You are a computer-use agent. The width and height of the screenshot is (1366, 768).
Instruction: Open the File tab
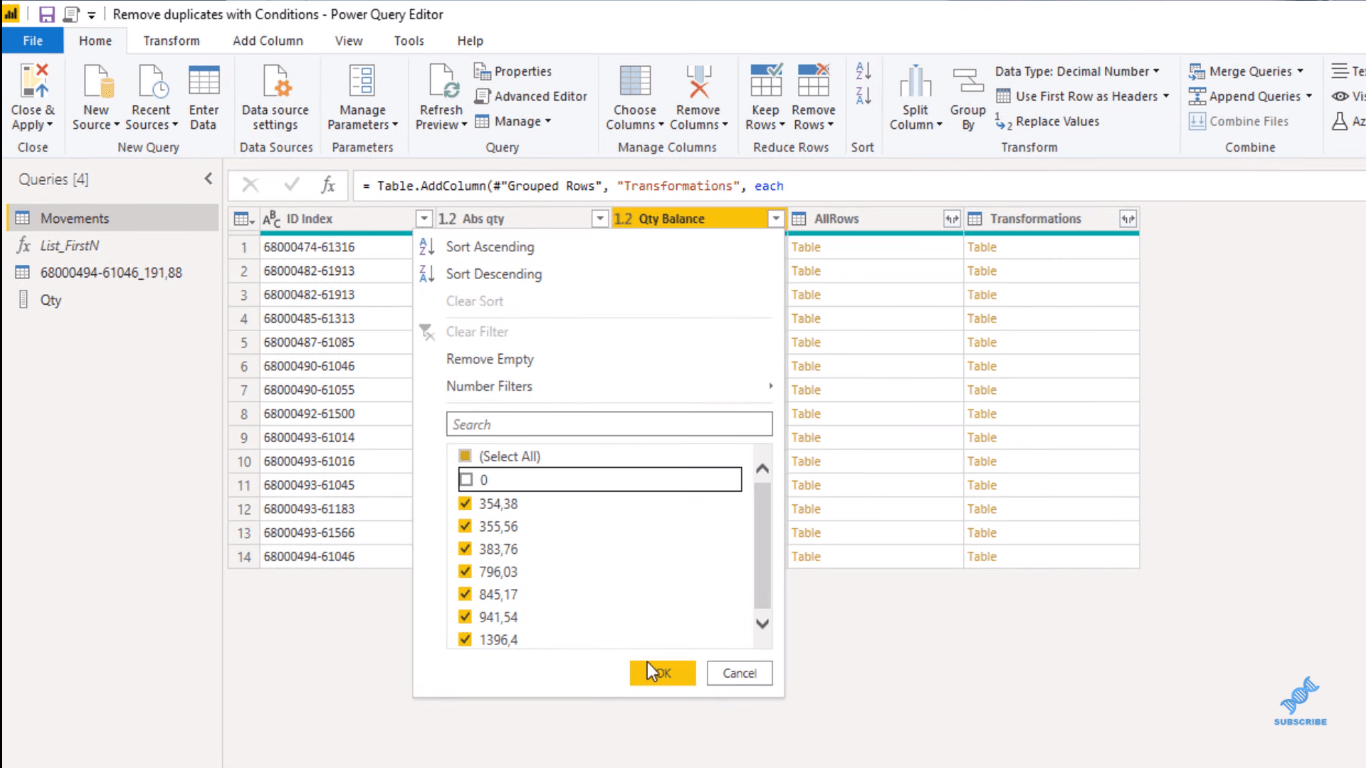33,41
